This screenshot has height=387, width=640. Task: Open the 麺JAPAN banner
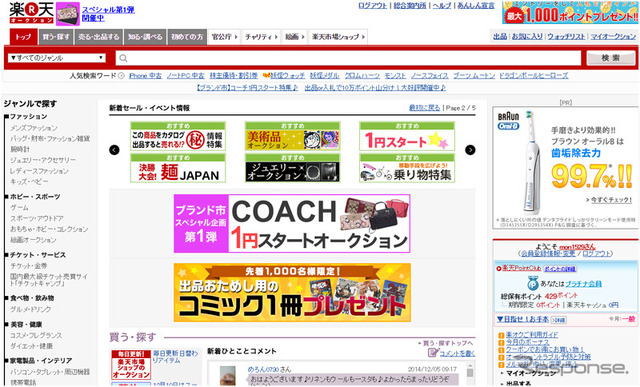178,168
